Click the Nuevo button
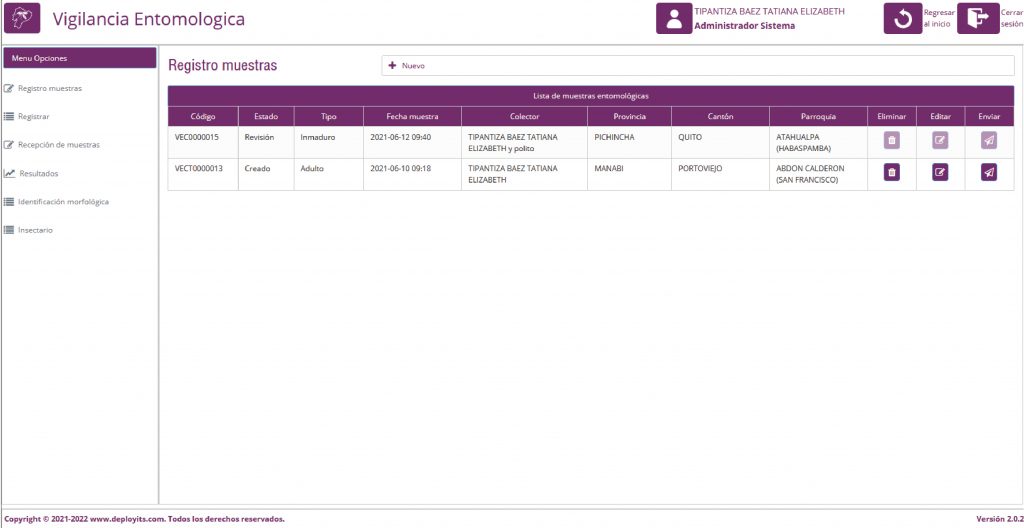The image size is (1024, 528). coord(407,65)
